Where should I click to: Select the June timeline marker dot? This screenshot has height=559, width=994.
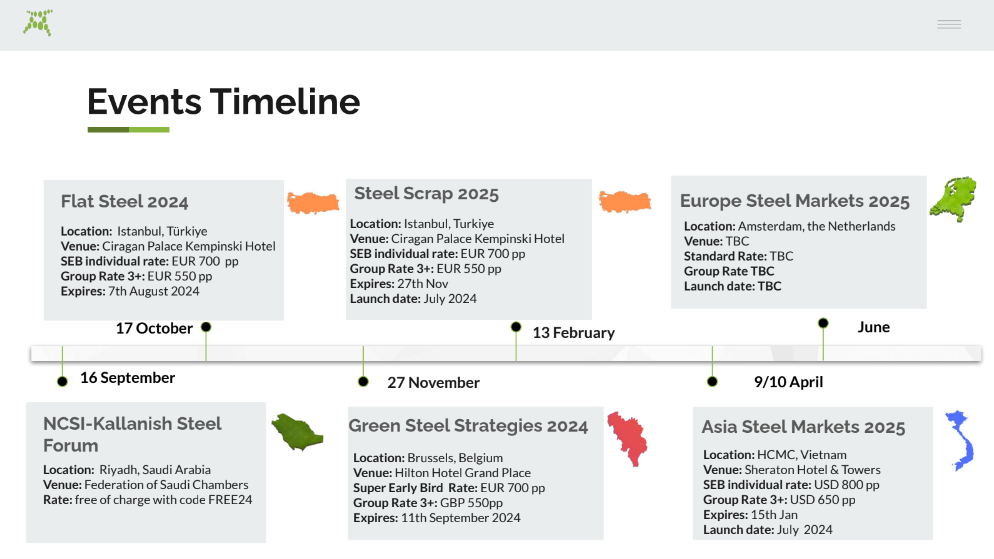[823, 323]
